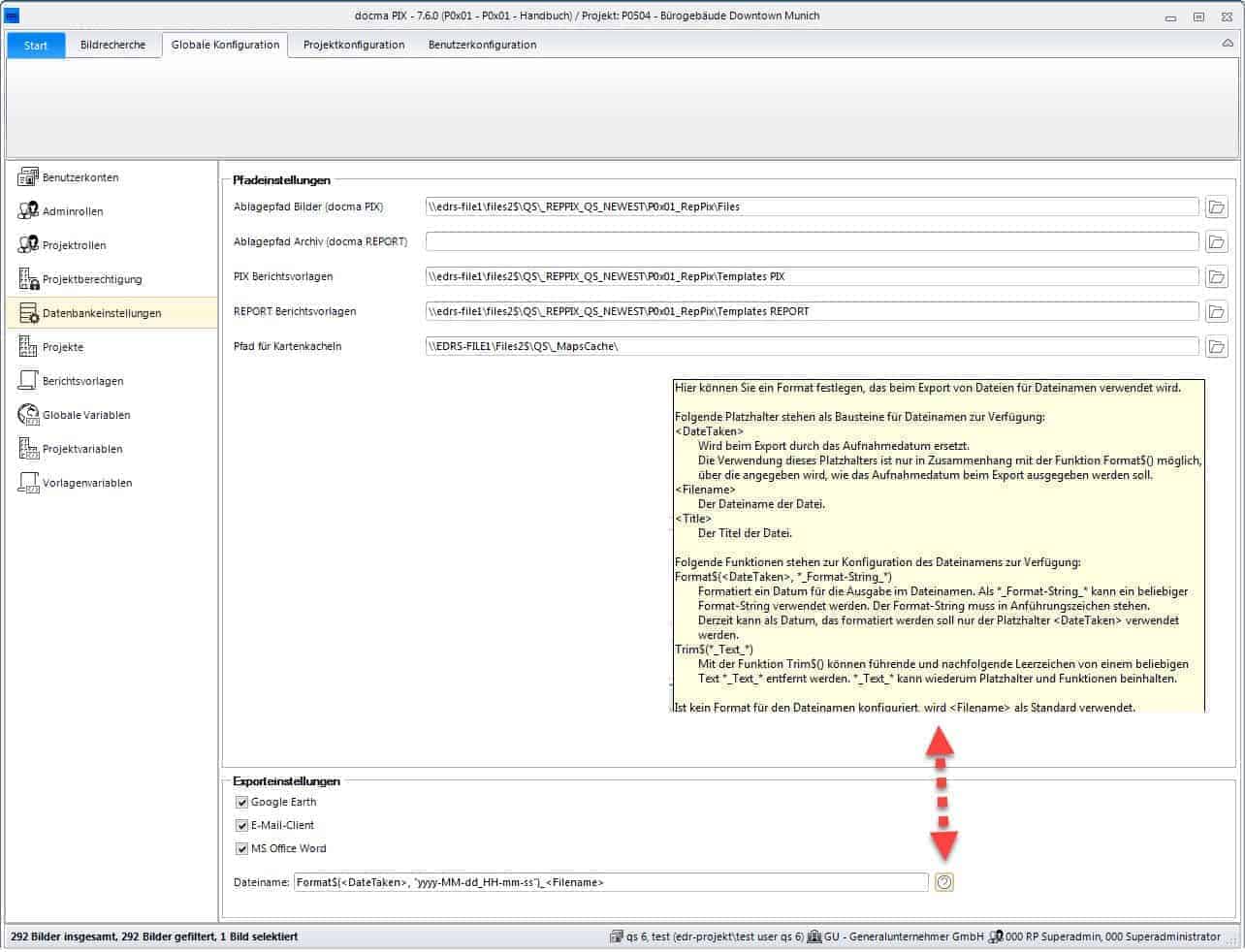Uncheck the Google Earth checkbox

click(242, 802)
